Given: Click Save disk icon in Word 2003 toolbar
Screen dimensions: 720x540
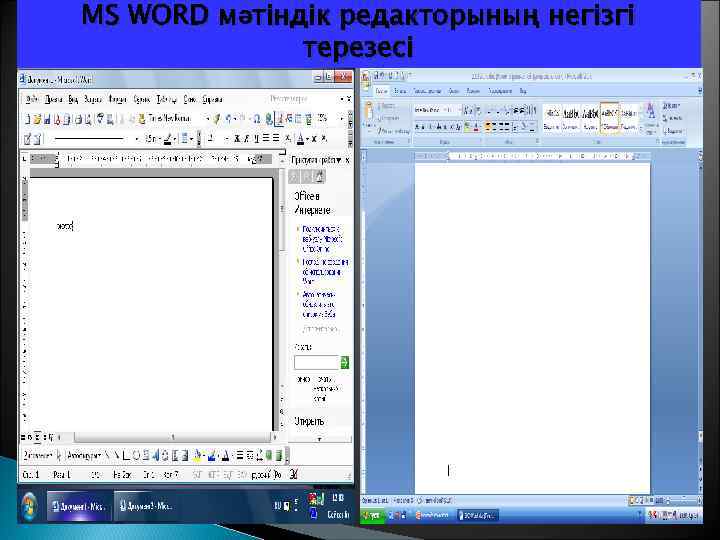Looking at the screenshot, I should point(46,119).
